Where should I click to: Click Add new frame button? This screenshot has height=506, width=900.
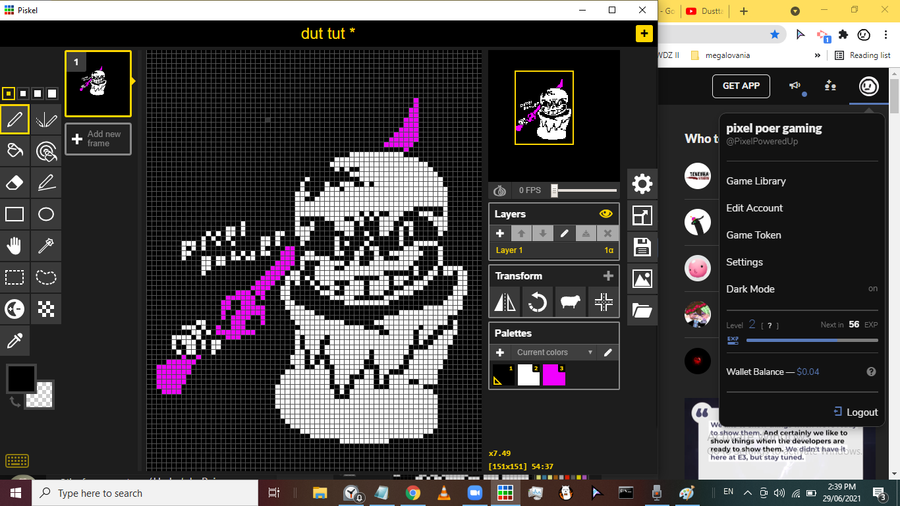point(98,139)
